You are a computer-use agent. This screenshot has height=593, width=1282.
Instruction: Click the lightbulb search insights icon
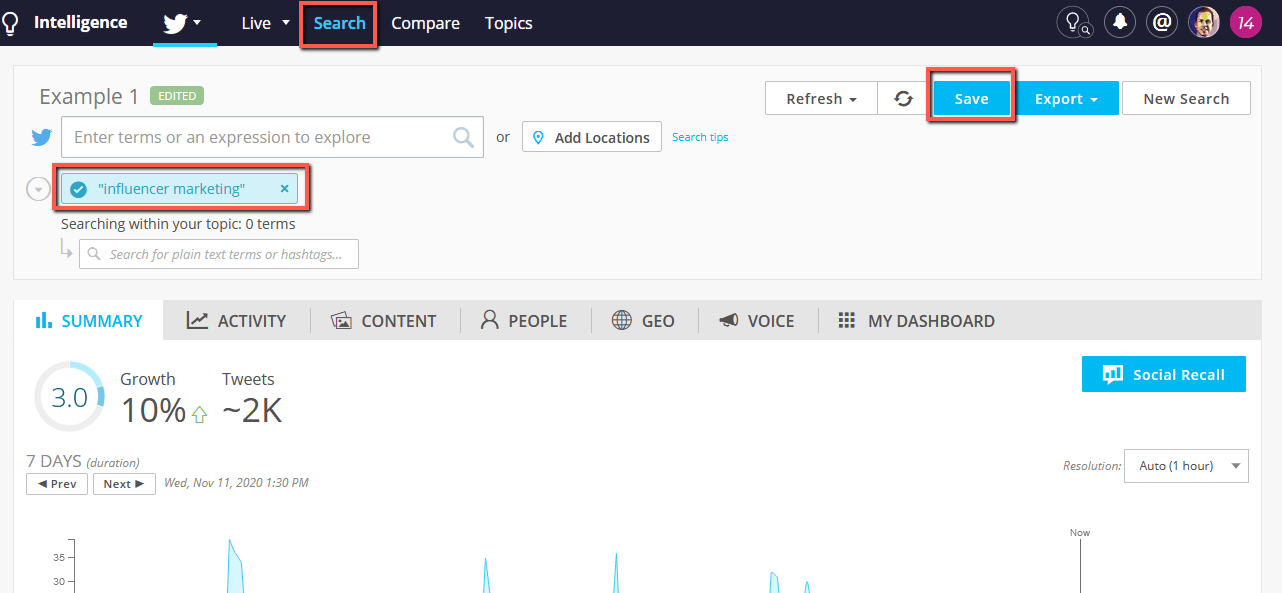[x=1073, y=22]
